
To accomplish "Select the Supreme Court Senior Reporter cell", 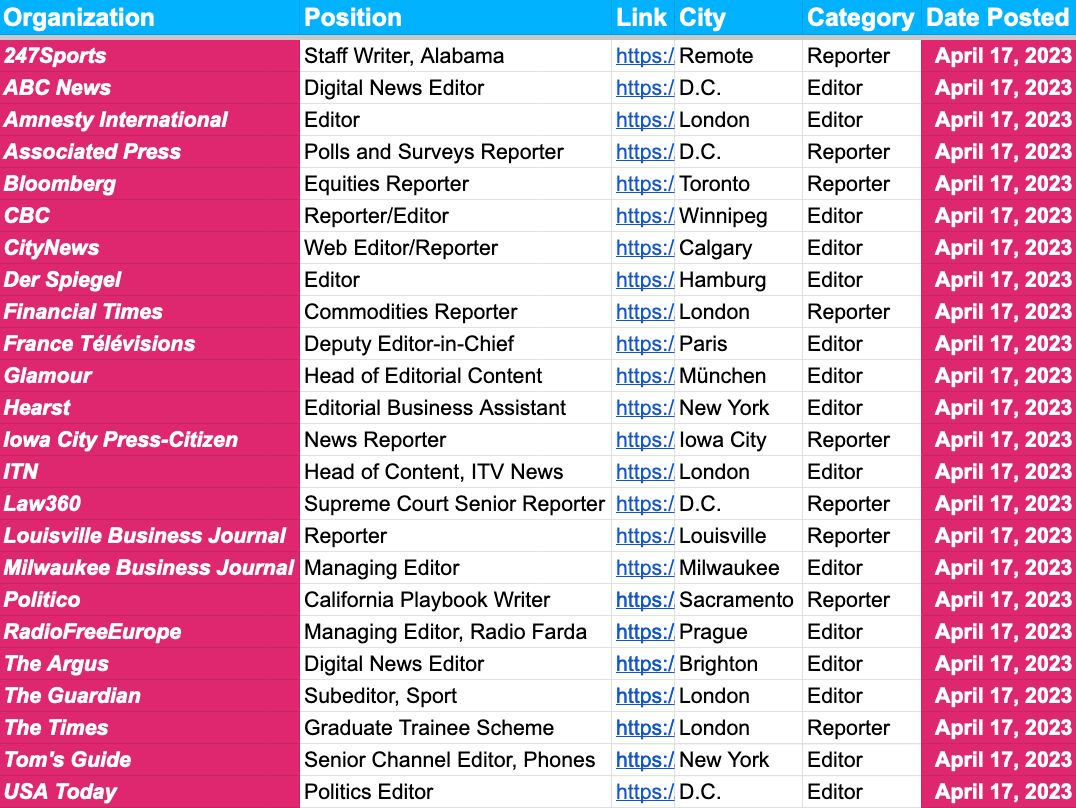I will (454, 504).
